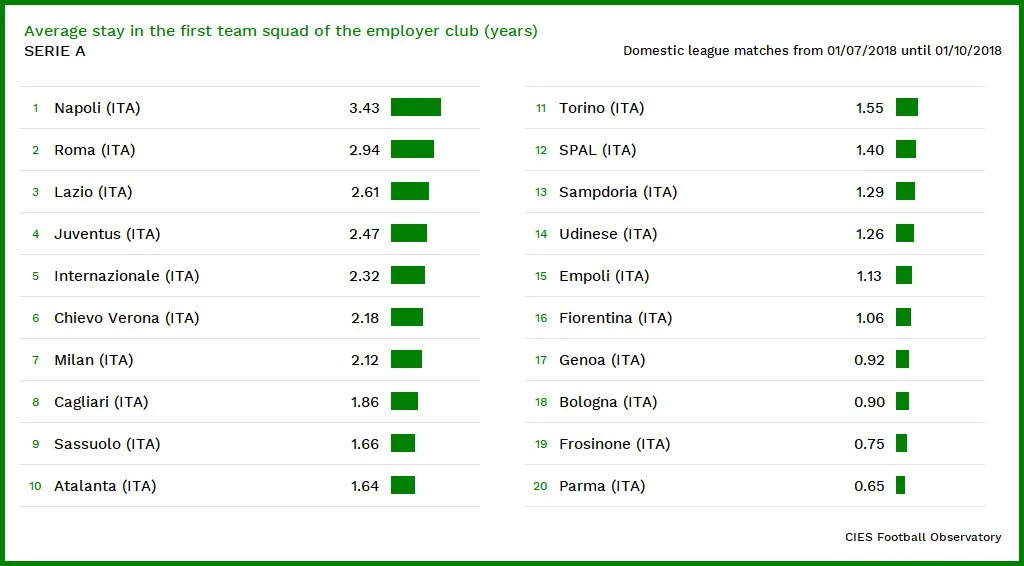Select the green bar for SPAL's 1.40

(x=905, y=149)
